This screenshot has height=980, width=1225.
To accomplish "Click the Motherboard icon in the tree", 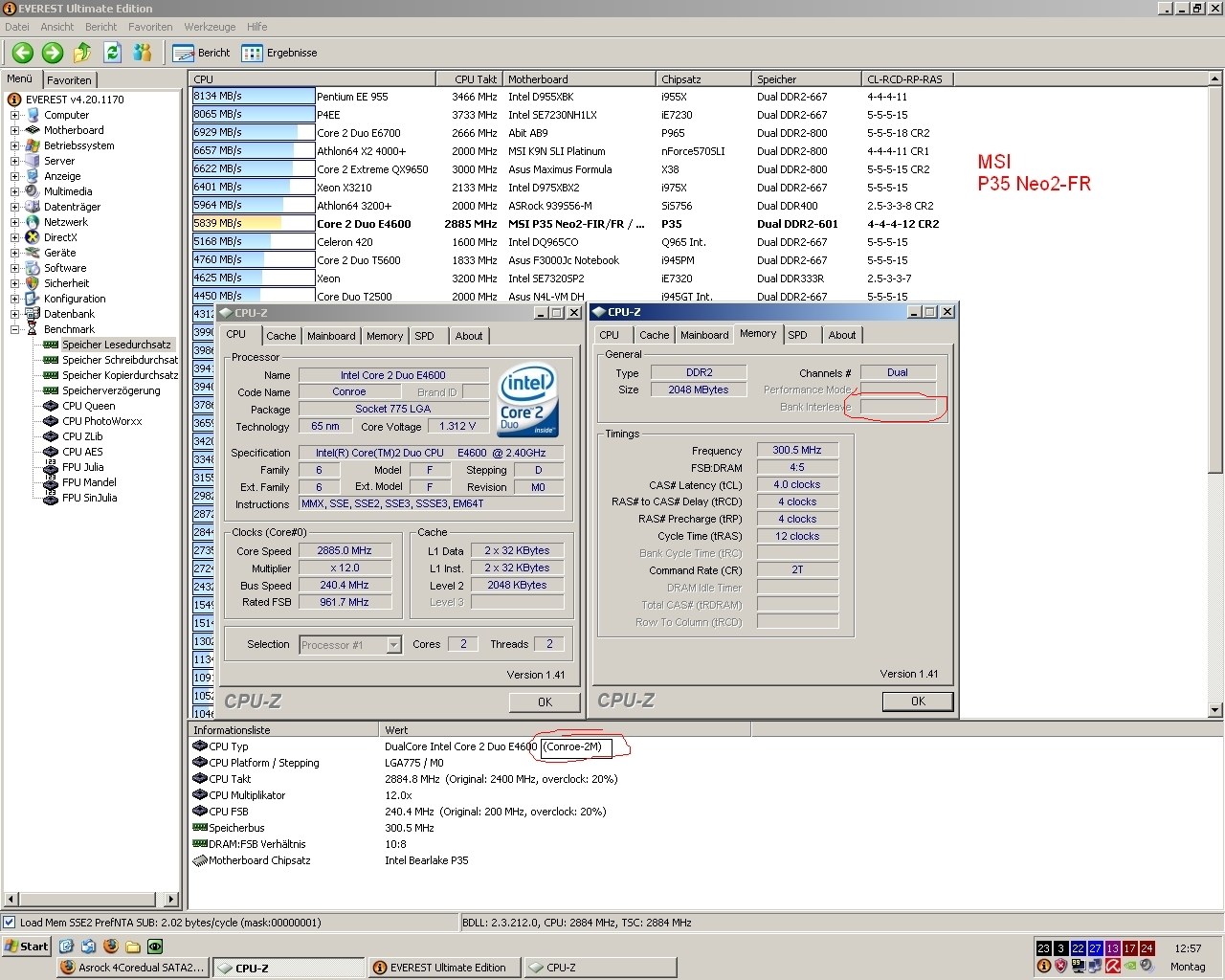I will [33, 130].
